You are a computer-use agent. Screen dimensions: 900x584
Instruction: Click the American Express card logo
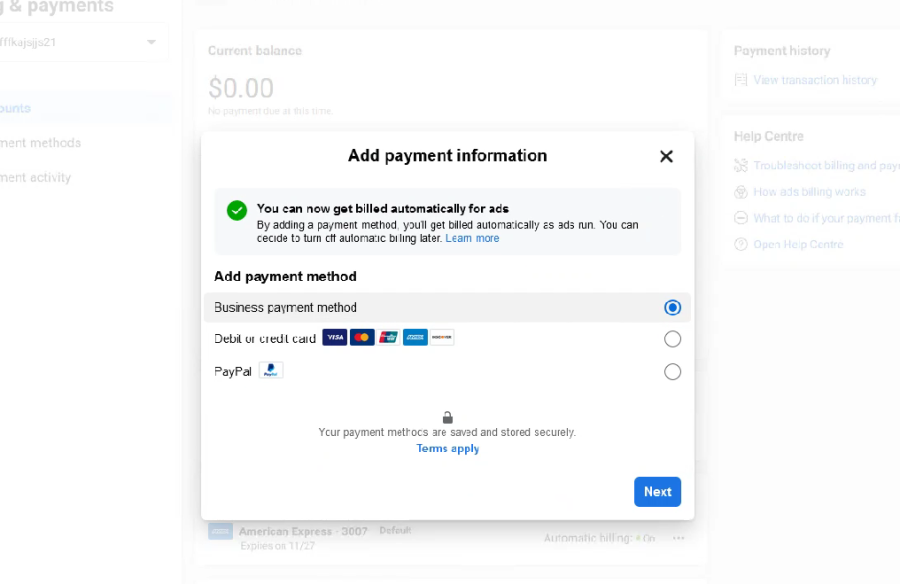(415, 338)
